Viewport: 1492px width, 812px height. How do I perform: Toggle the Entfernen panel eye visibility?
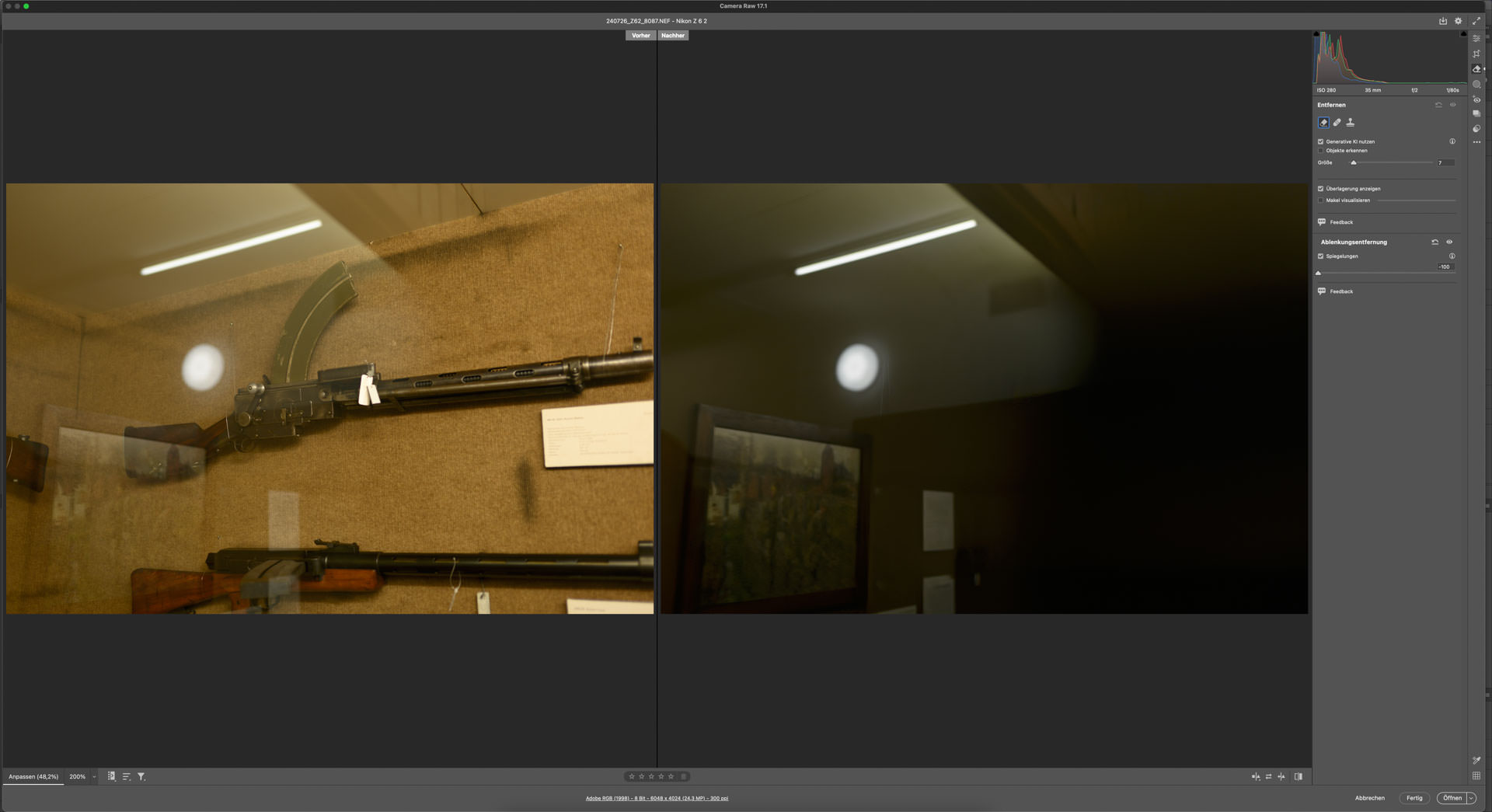click(x=1452, y=105)
